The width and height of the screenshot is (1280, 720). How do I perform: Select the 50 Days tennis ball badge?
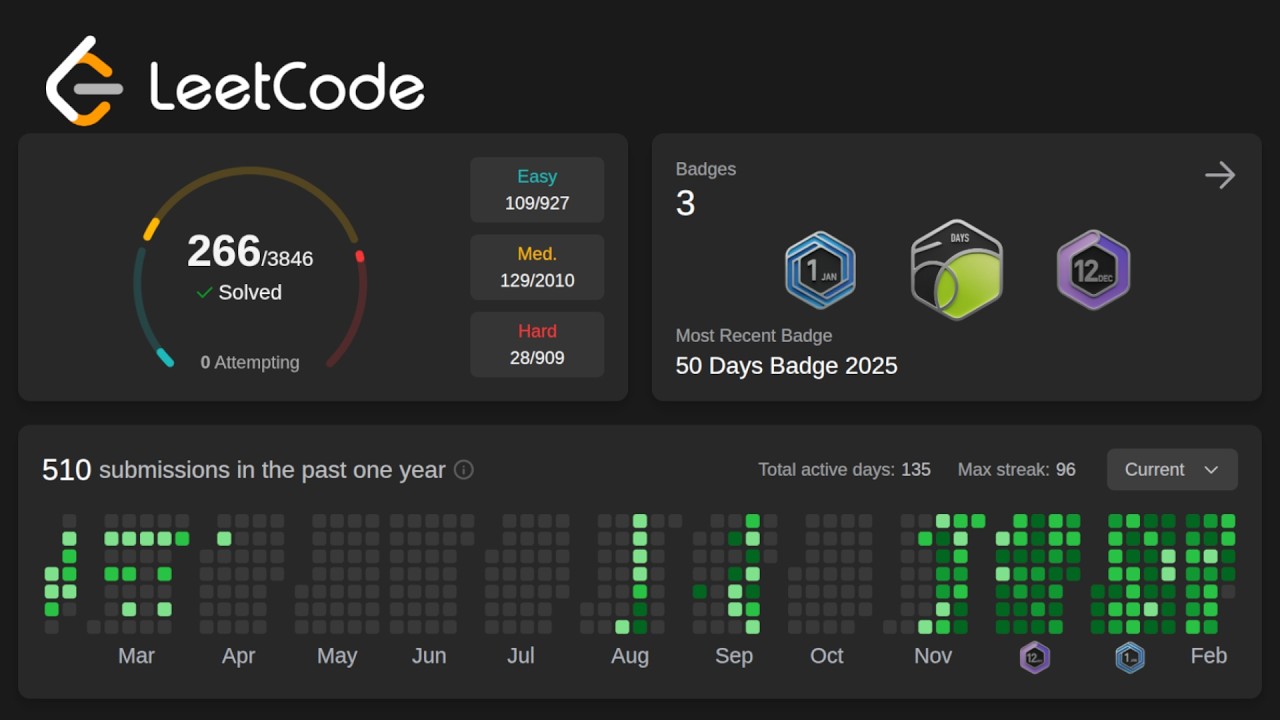[956, 270]
